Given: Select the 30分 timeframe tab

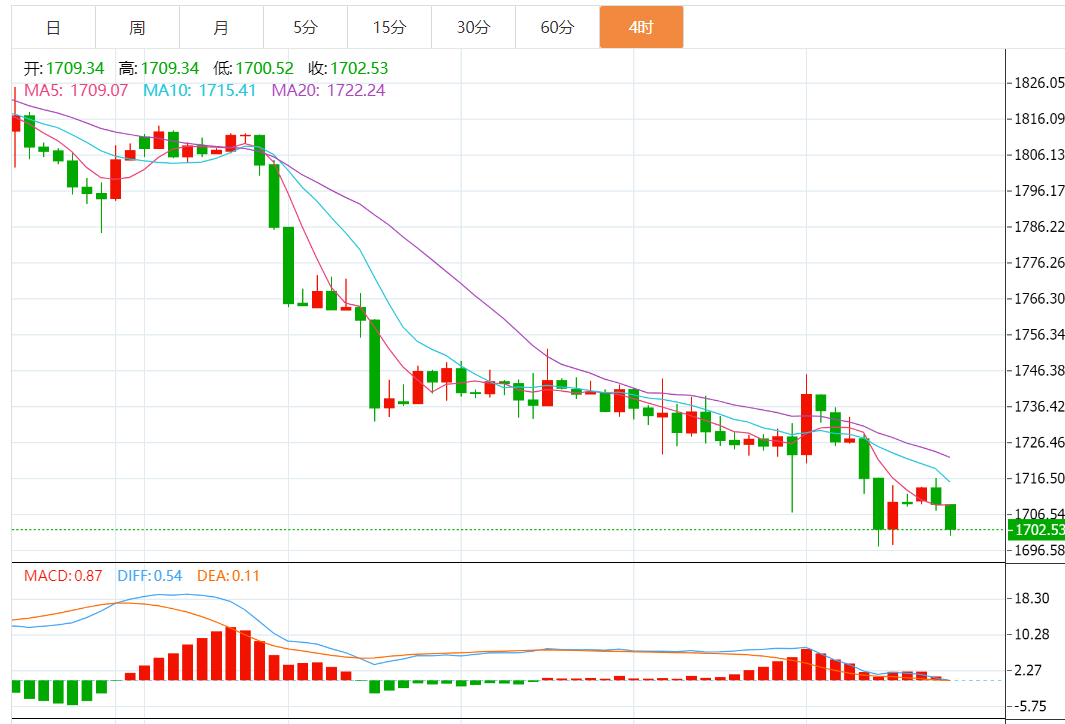Looking at the screenshot, I should tap(473, 27).
